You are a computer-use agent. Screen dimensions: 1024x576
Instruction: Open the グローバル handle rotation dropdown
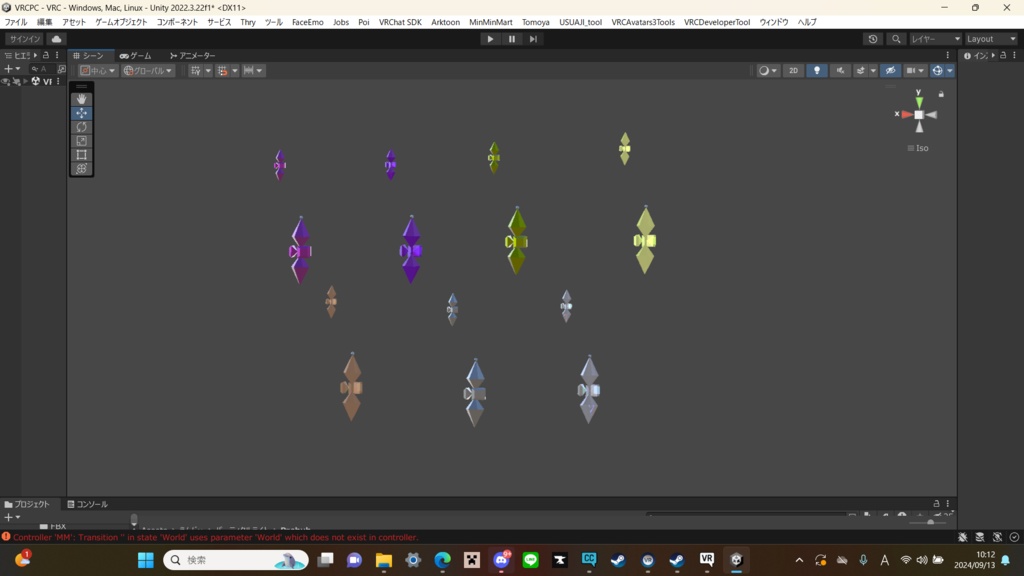click(148, 71)
